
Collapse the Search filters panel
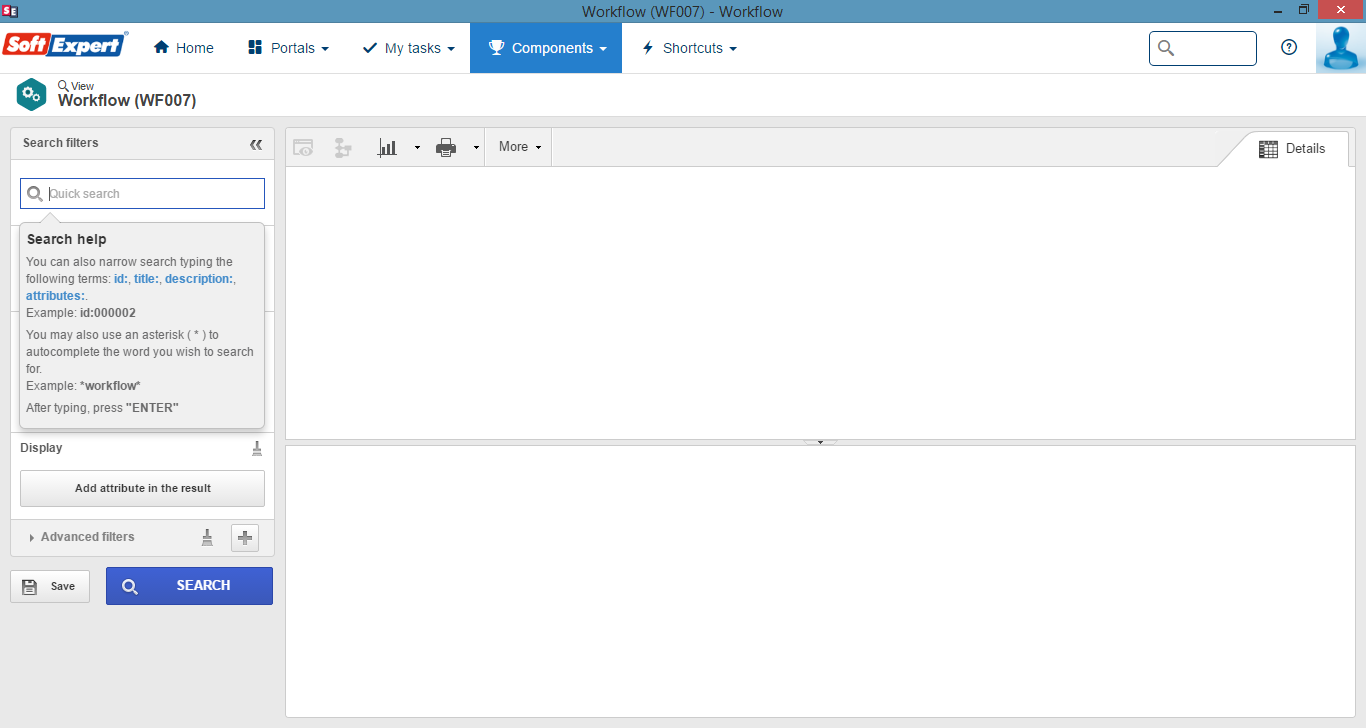(256, 144)
